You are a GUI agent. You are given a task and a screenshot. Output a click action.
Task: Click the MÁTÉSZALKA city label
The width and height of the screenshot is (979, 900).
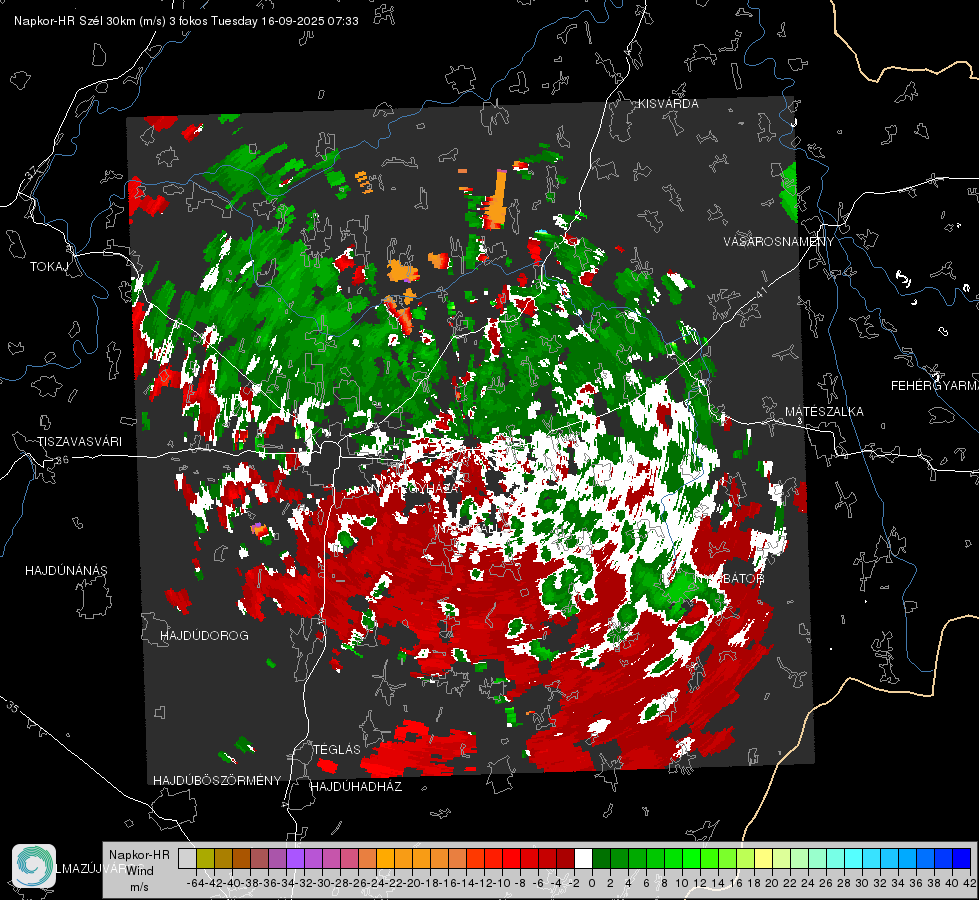pos(824,412)
